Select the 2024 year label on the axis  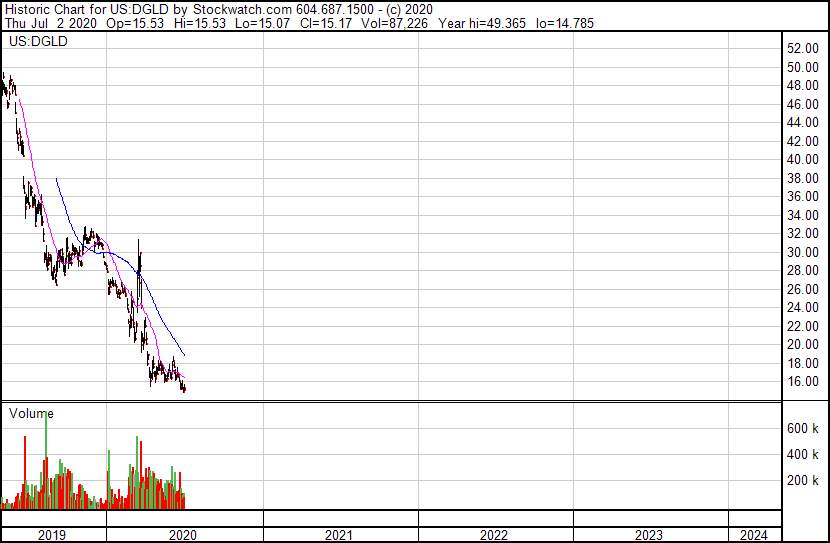(753, 535)
